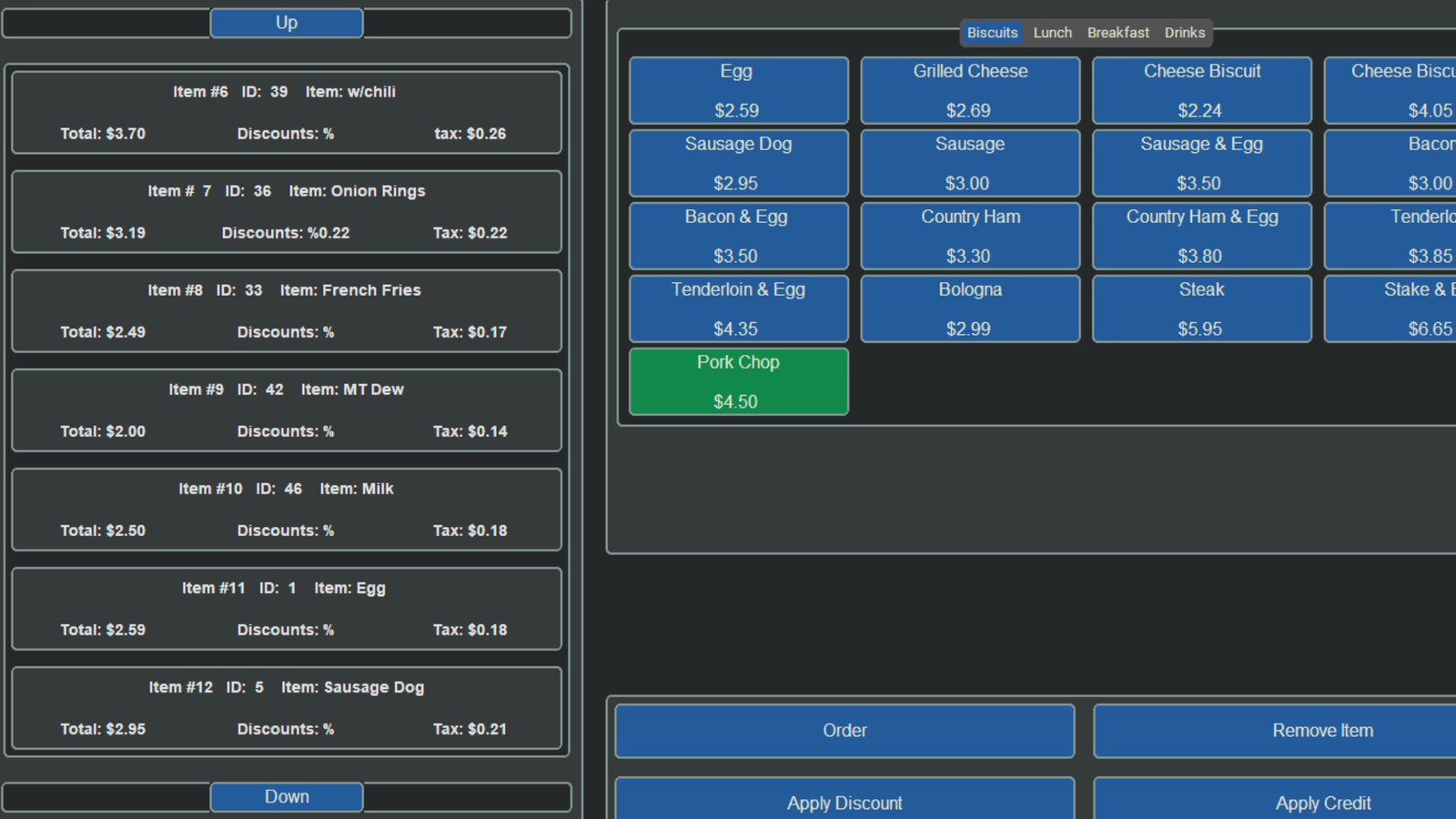Add Tenderloin & Egg to order

pos(738,308)
